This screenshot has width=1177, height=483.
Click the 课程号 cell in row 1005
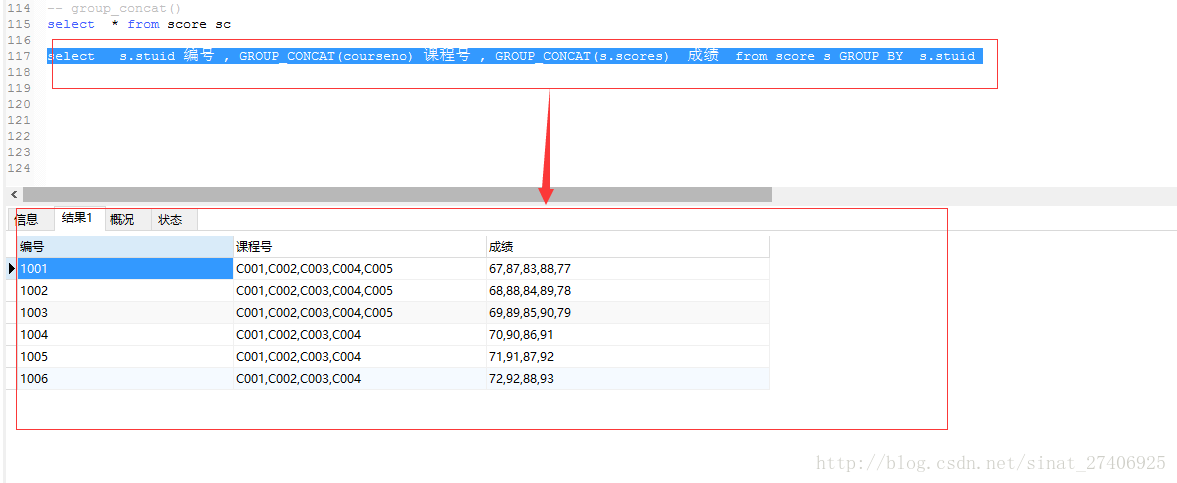point(360,356)
